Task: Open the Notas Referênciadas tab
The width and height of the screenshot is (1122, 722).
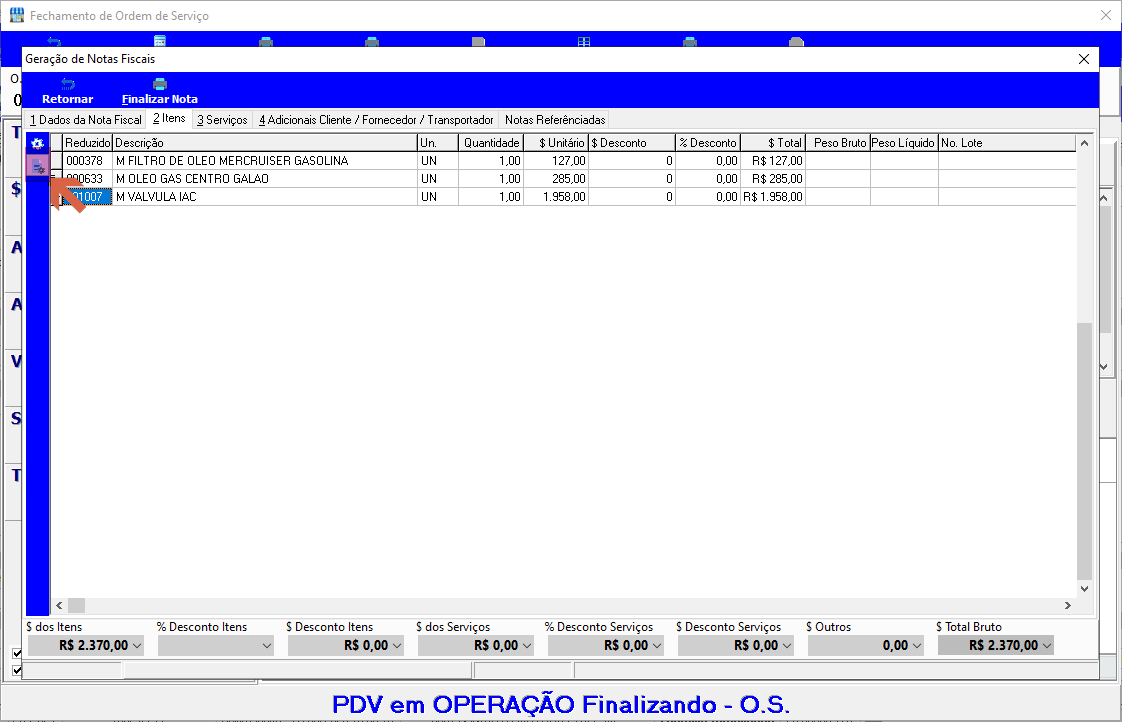Action: coord(555,119)
